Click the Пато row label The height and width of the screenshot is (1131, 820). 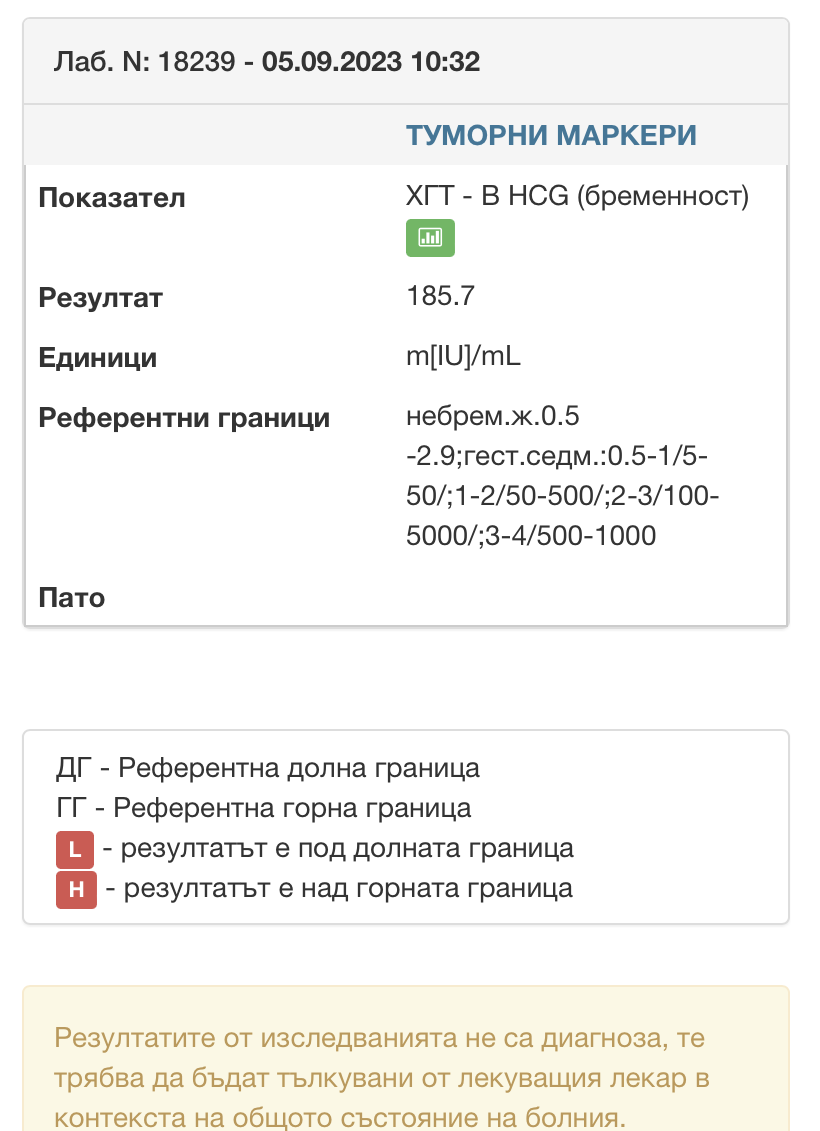point(71,598)
